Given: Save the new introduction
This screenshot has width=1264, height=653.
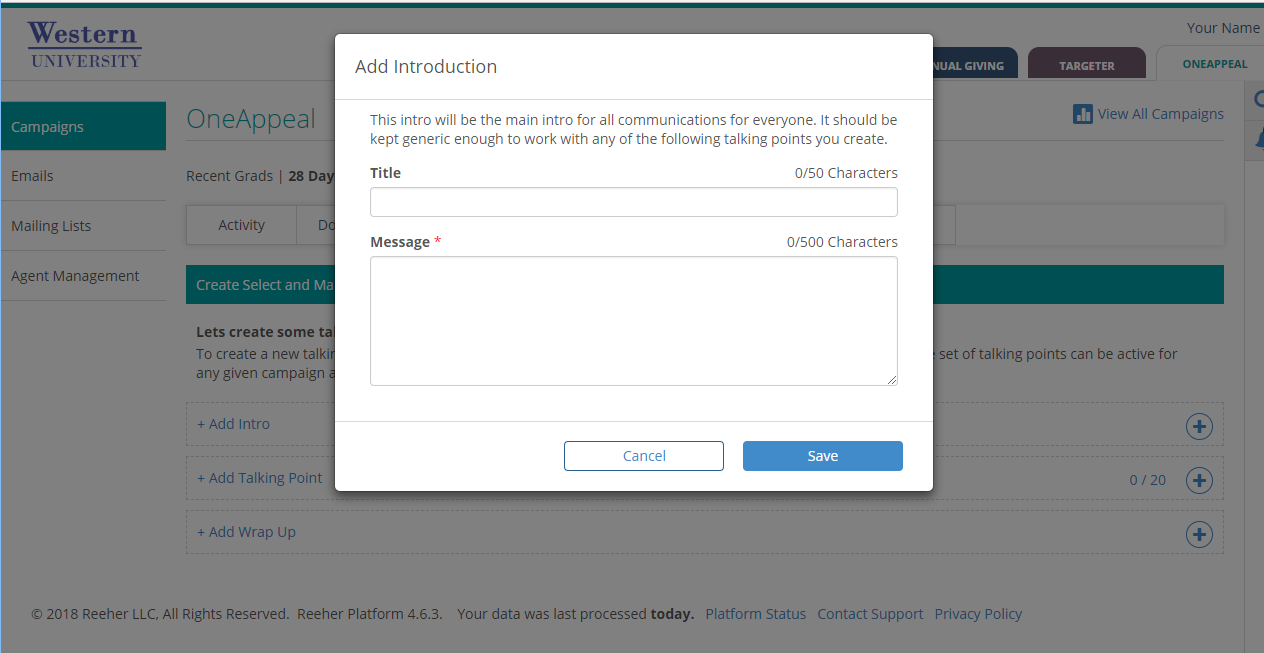Looking at the screenshot, I should point(822,455).
